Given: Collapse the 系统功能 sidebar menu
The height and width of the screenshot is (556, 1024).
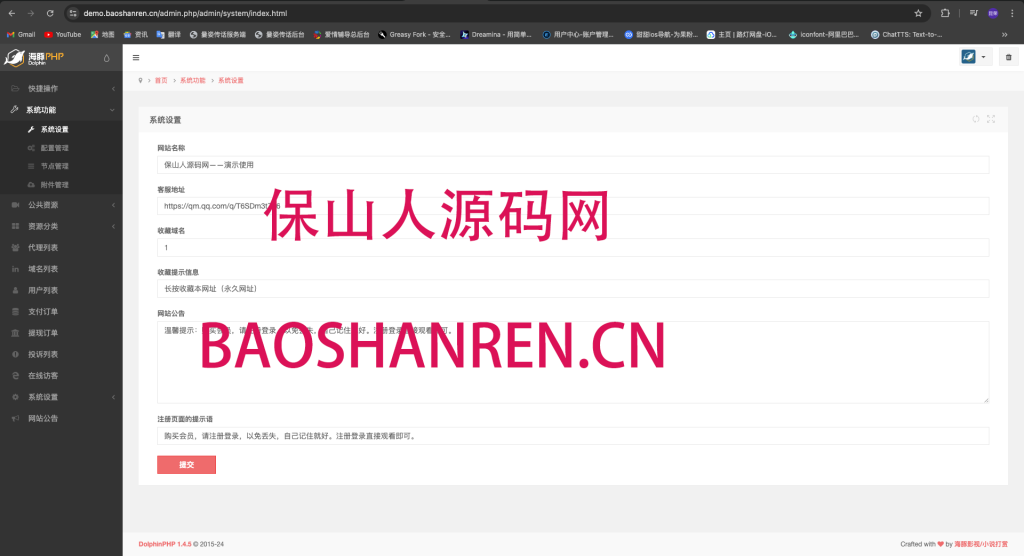Looking at the screenshot, I should [x=61, y=110].
